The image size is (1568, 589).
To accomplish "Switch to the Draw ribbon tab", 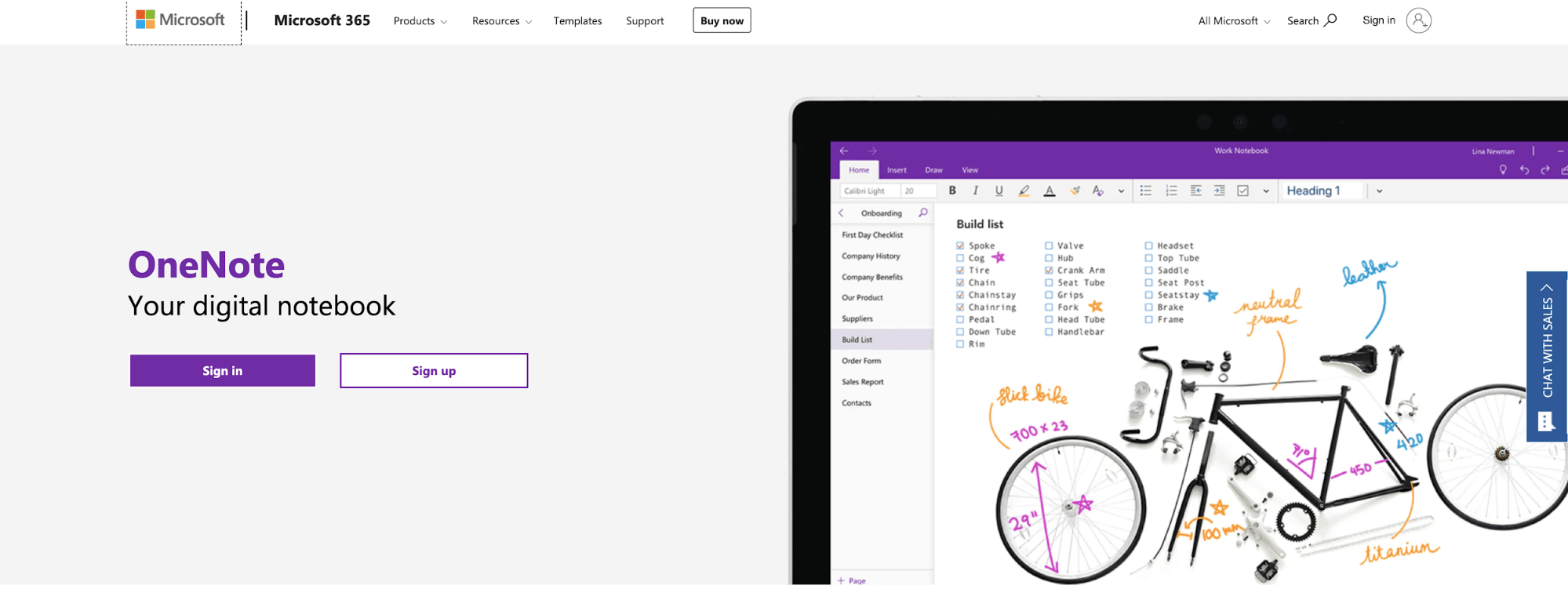I will [933, 170].
